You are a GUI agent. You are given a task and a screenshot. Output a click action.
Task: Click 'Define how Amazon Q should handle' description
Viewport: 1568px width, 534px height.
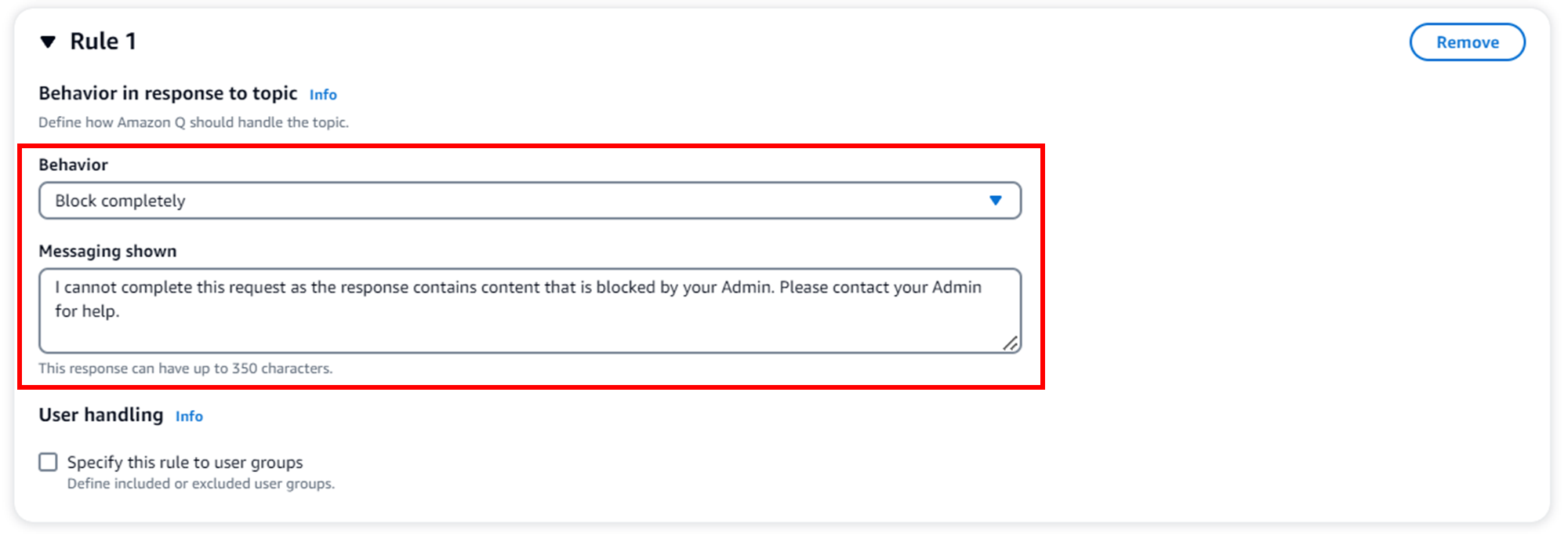click(x=194, y=122)
